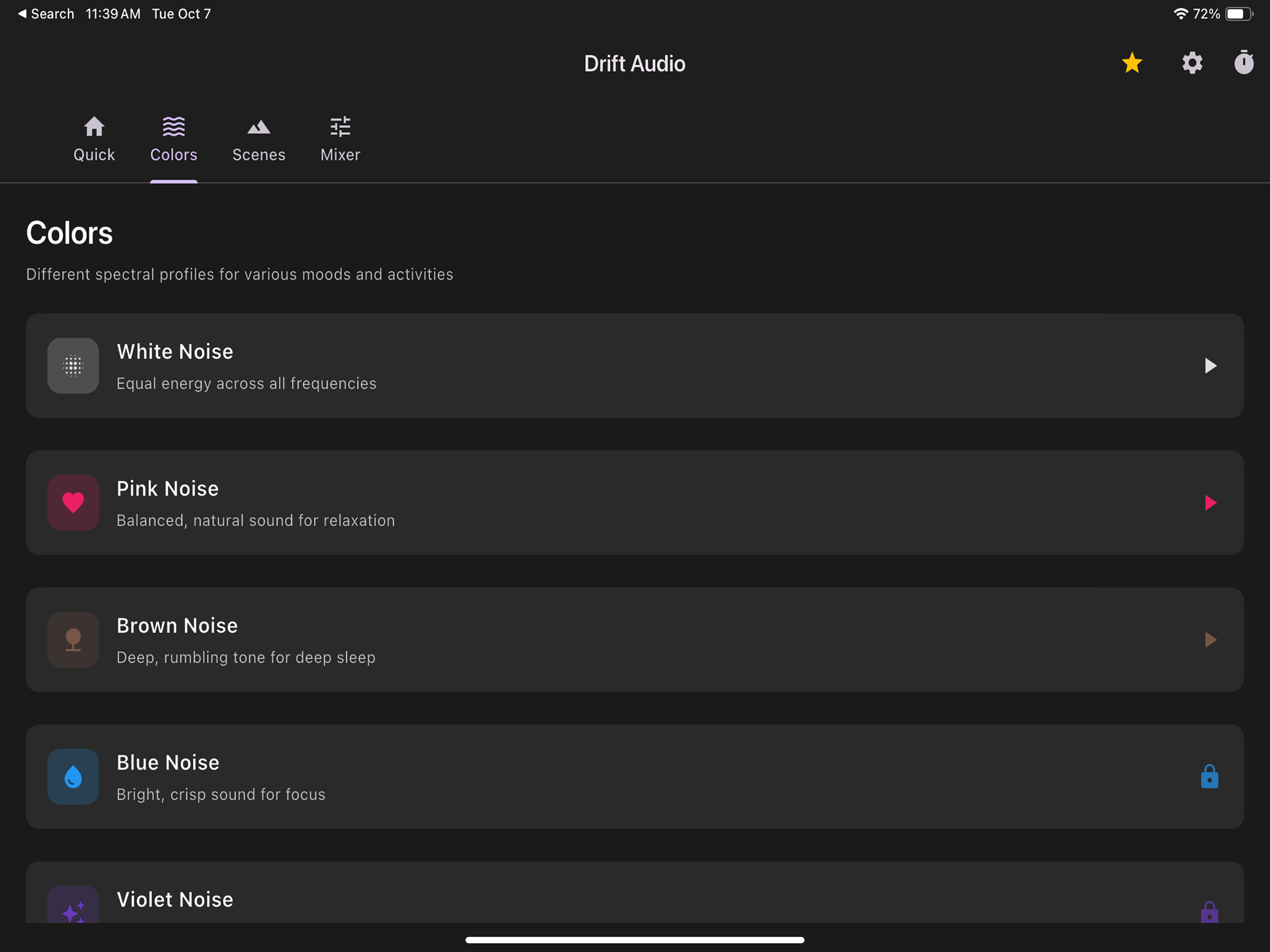This screenshot has width=1270, height=952.
Task: Switch to the Quick tab
Action: point(94,139)
